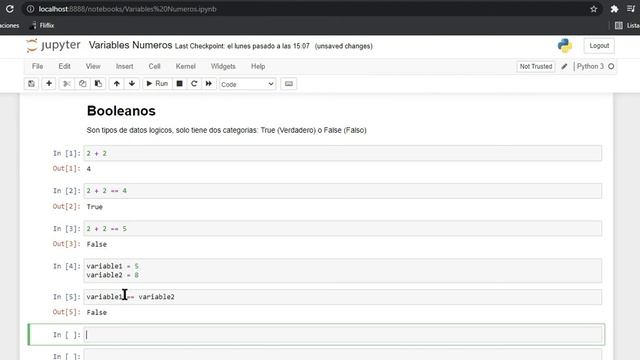Click the browser reload icon
Screen dimensions: 640x360
(9, 9)
